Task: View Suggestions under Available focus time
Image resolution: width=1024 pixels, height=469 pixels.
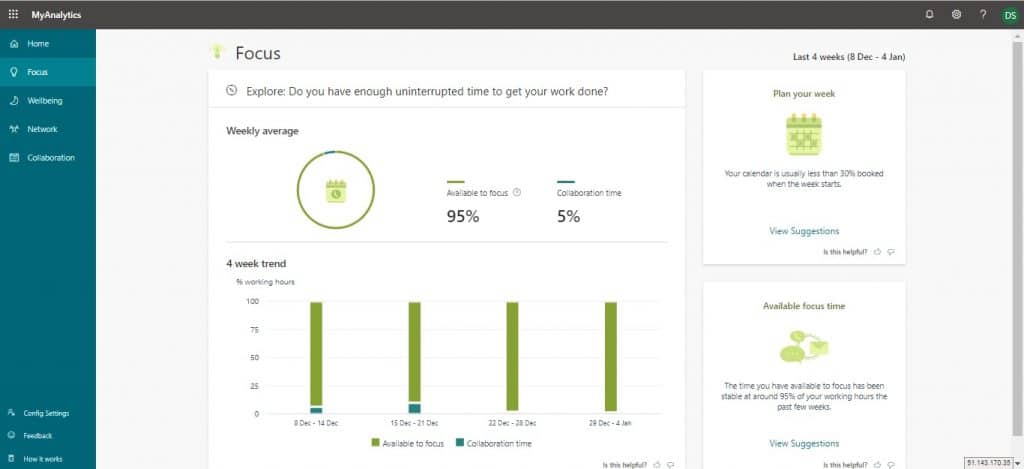Action: click(804, 443)
